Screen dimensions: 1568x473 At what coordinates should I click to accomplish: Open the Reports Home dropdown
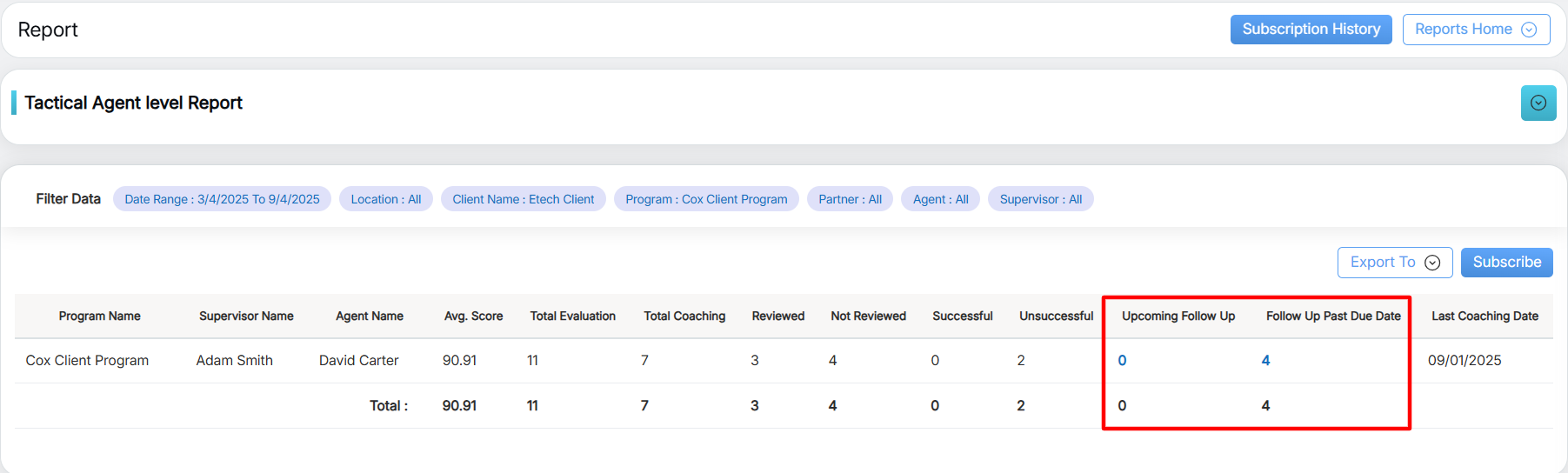click(1475, 30)
